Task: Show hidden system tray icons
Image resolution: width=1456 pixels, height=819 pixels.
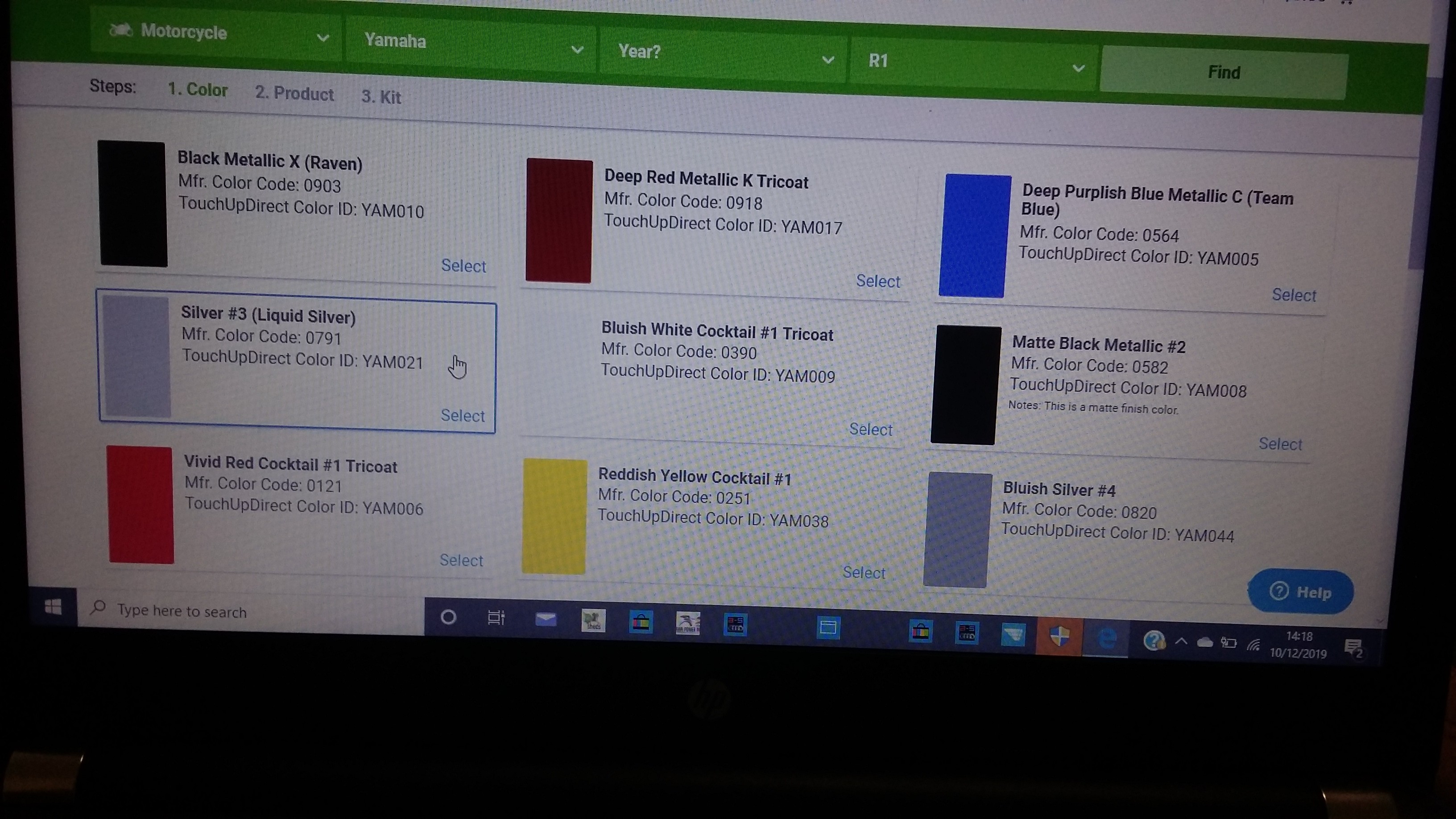Action: click(x=1181, y=641)
